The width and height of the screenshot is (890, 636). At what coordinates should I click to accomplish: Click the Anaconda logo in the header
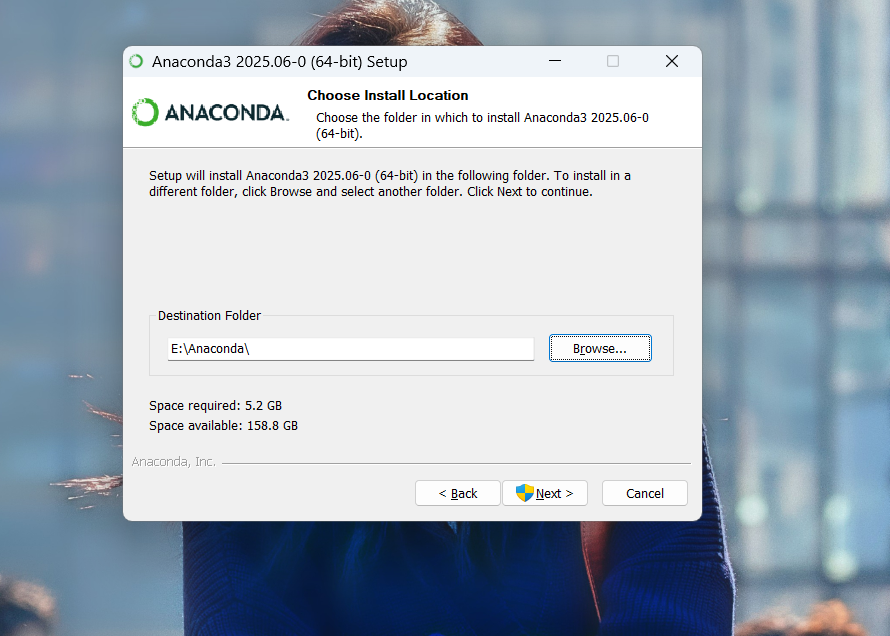[x=209, y=113]
